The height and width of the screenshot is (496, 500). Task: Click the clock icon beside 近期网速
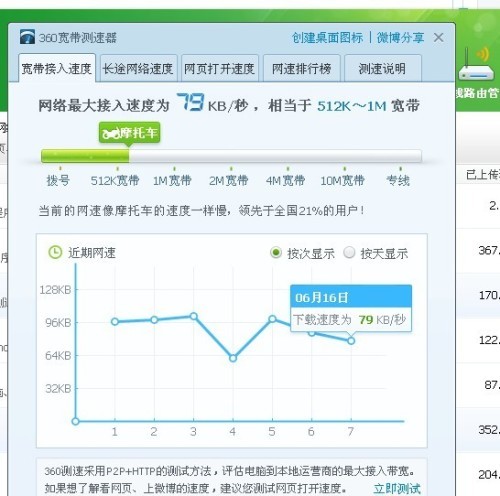point(55,252)
